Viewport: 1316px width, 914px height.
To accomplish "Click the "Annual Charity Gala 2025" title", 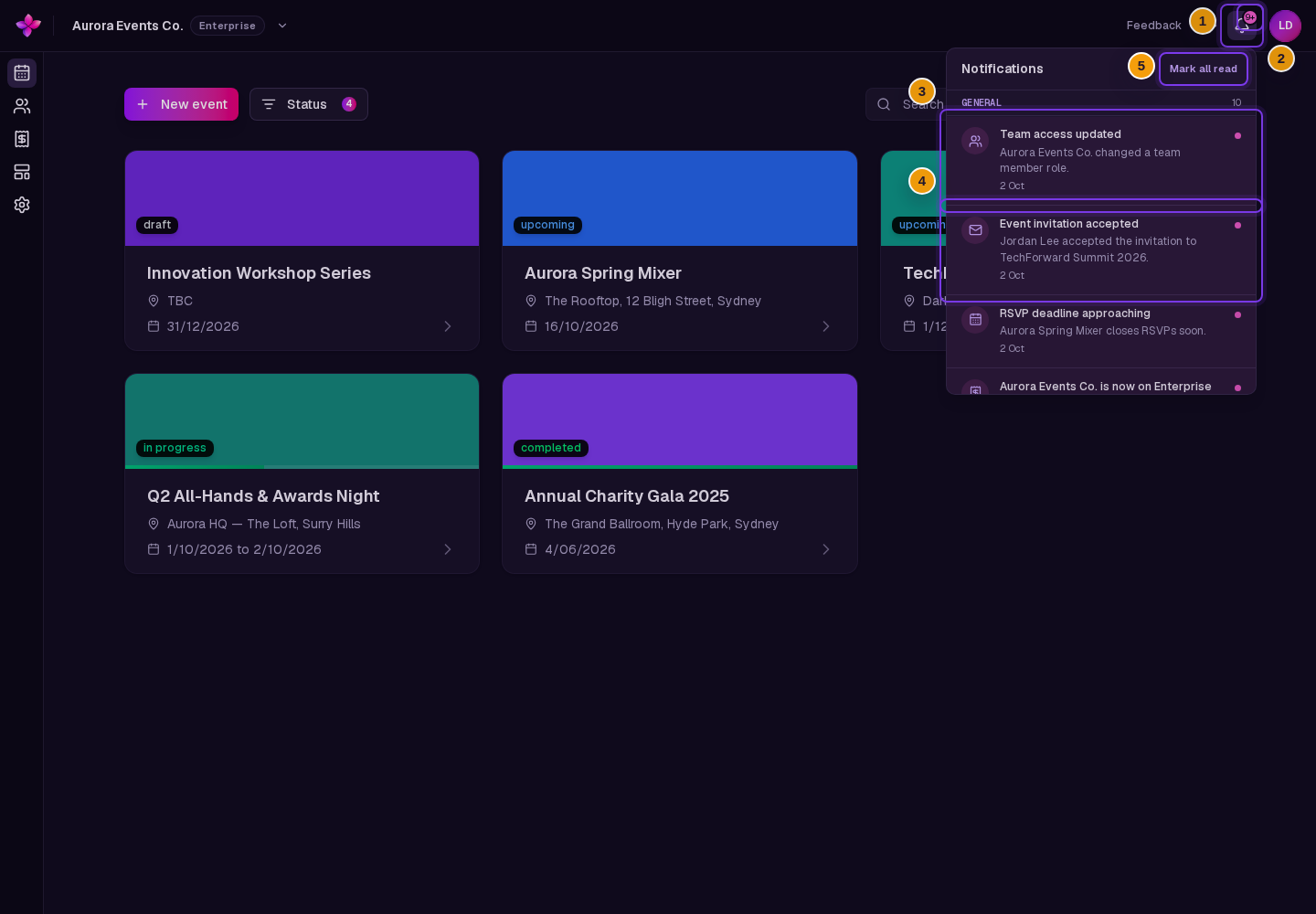I will tap(627, 496).
